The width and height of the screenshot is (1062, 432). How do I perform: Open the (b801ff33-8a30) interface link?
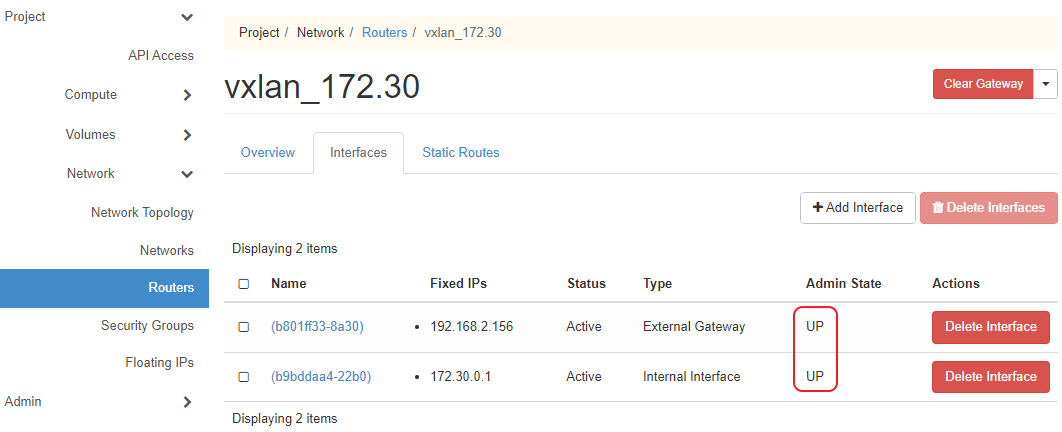click(317, 327)
